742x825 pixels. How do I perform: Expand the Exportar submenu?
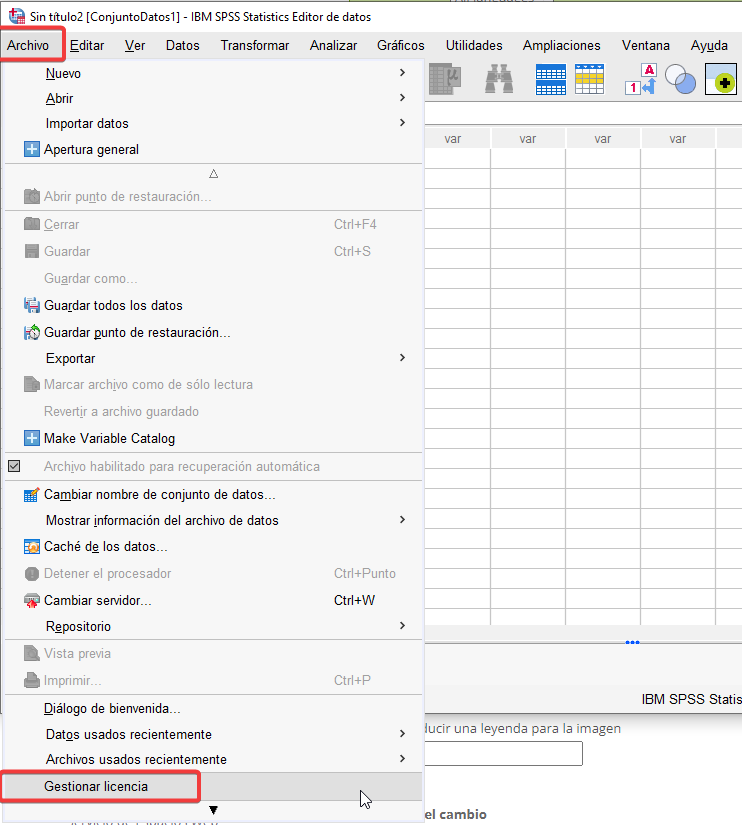(x=71, y=358)
